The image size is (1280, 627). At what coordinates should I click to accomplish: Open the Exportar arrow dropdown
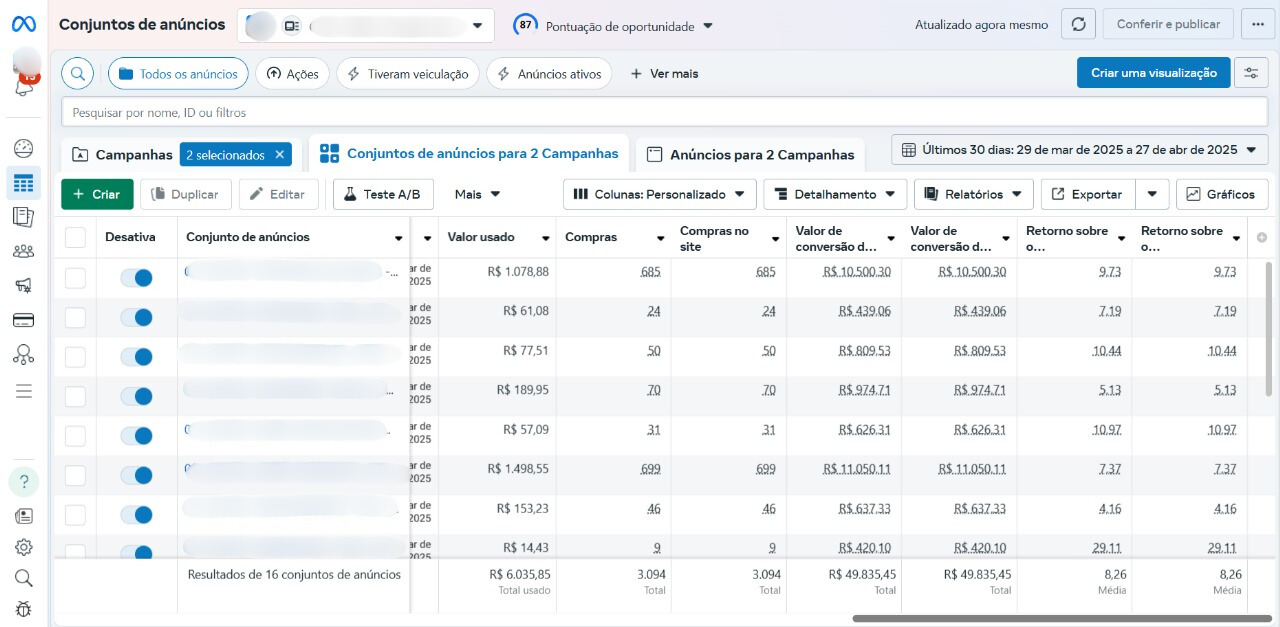1153,194
